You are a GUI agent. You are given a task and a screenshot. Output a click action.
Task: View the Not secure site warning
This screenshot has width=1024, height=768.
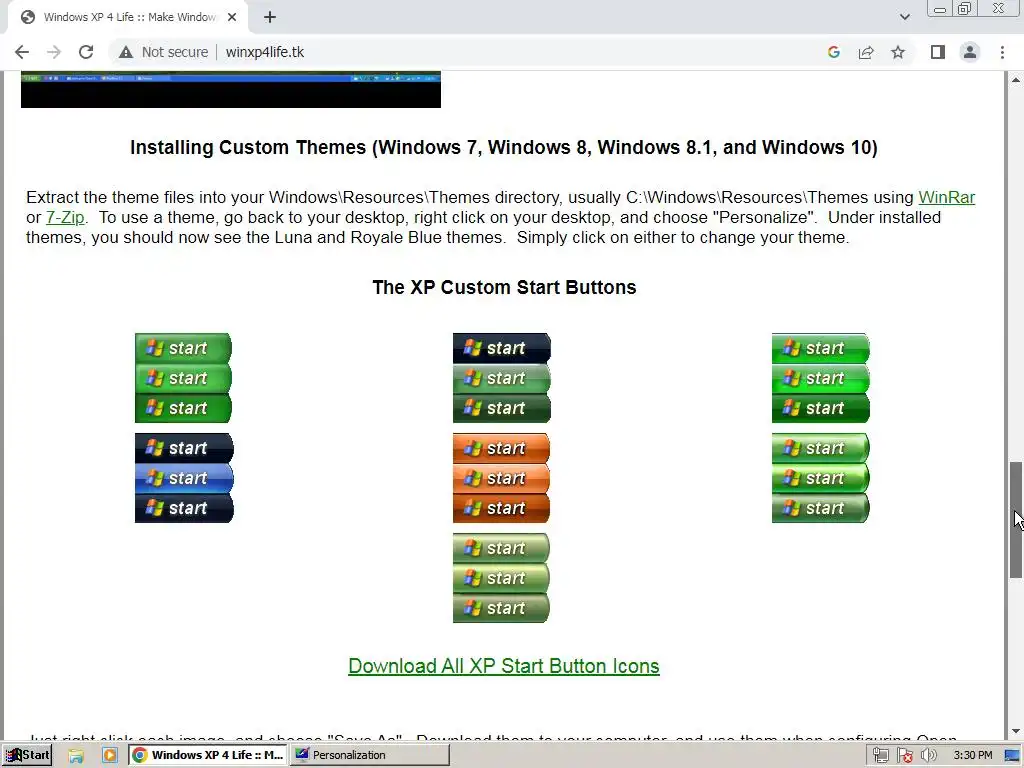pos(163,52)
